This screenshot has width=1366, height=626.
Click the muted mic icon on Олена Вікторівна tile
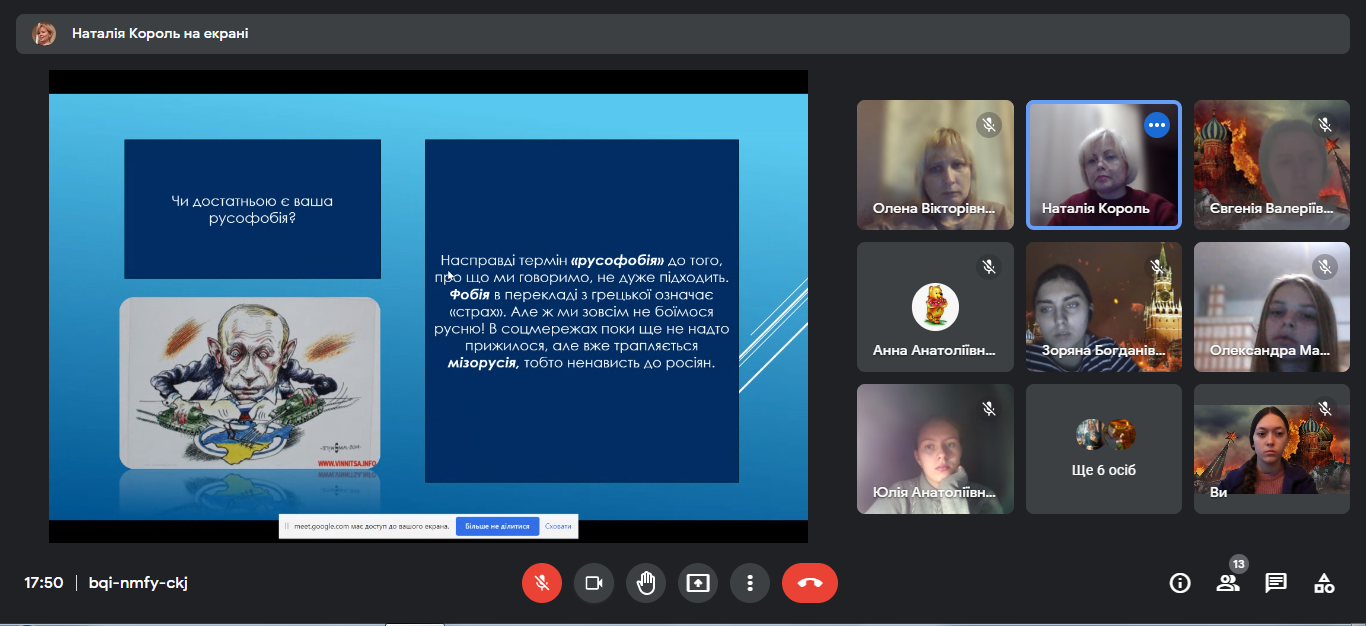click(989, 125)
